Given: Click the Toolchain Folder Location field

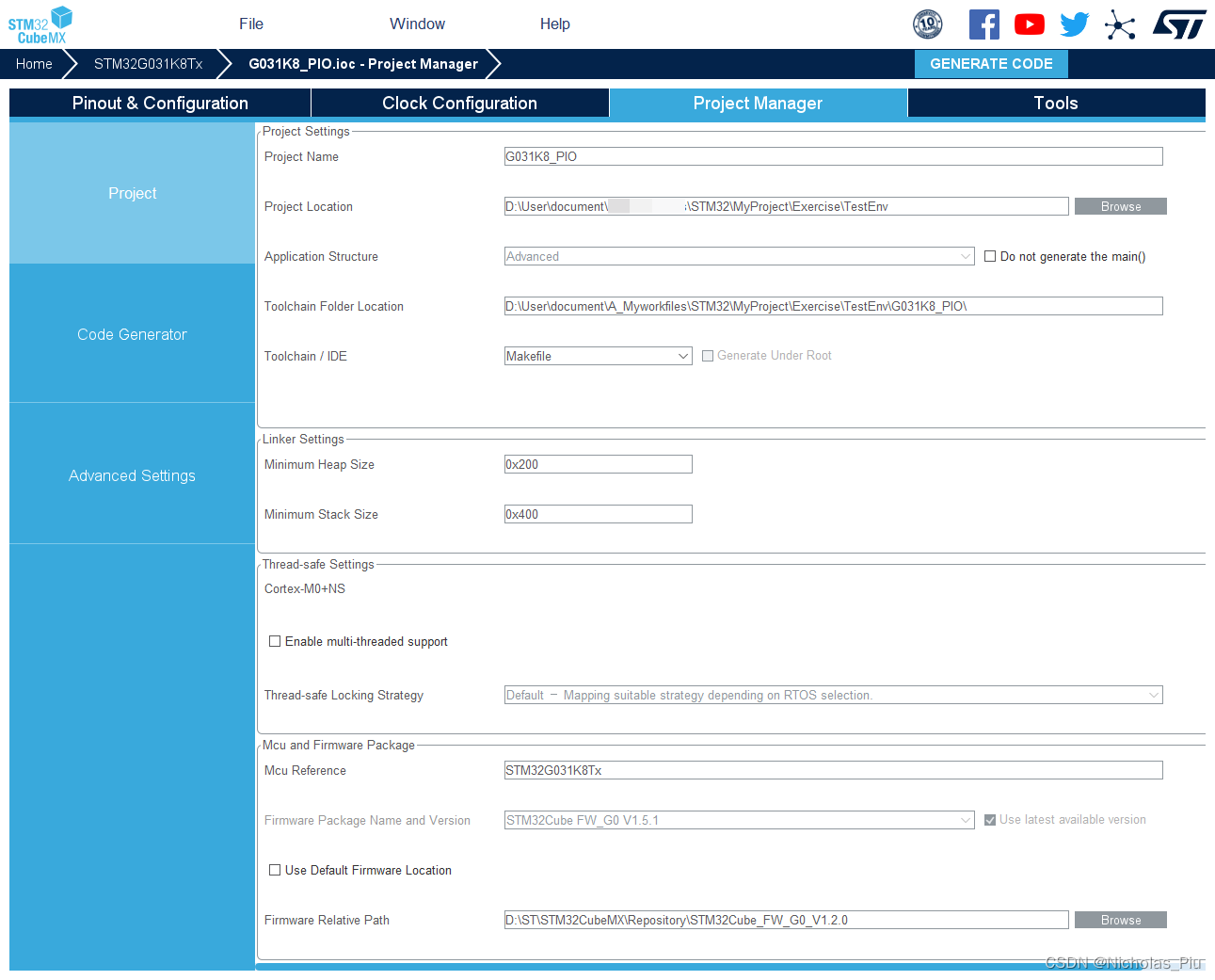Looking at the screenshot, I should [834, 306].
